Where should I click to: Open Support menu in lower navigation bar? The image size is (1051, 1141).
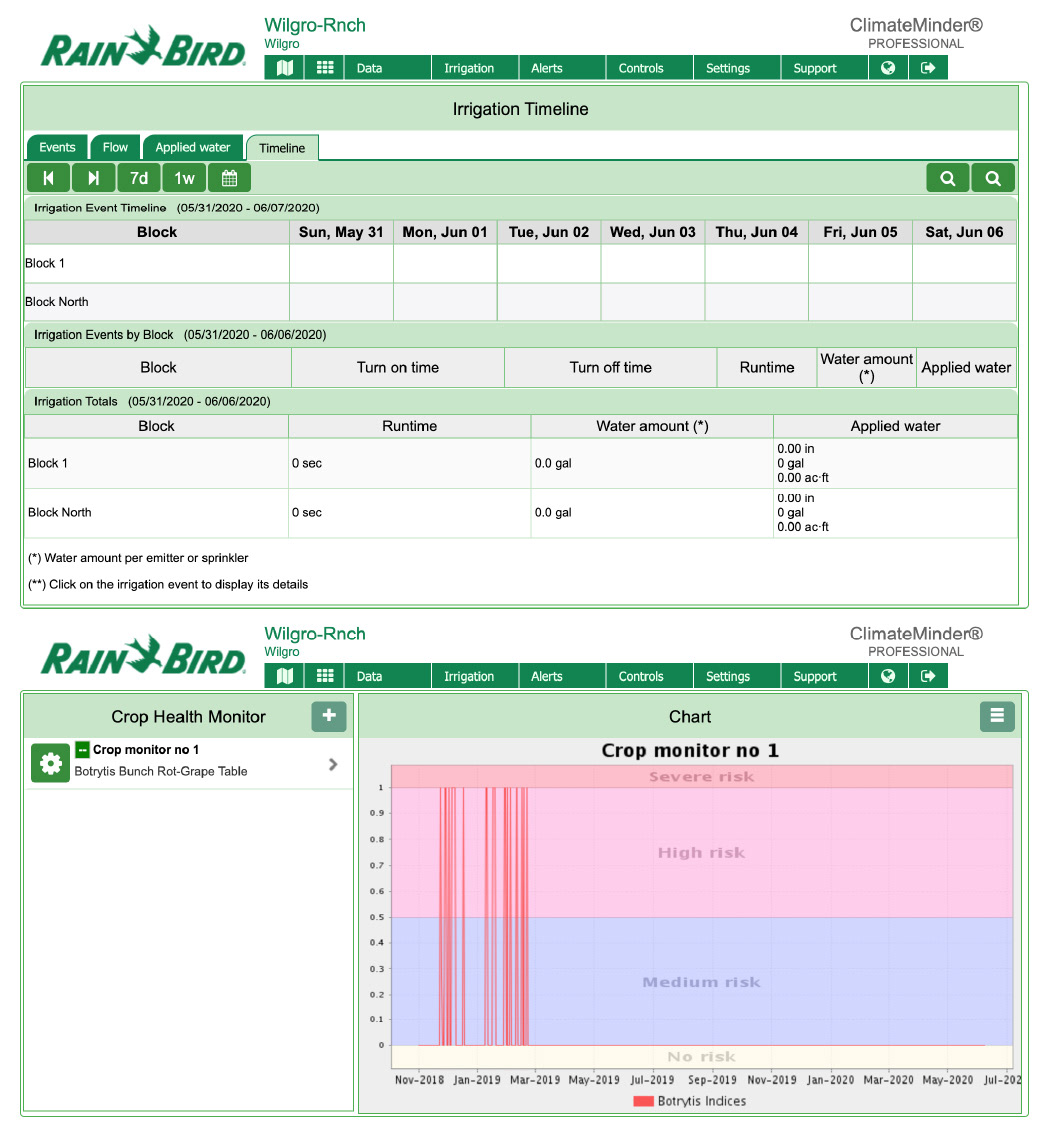point(824,676)
